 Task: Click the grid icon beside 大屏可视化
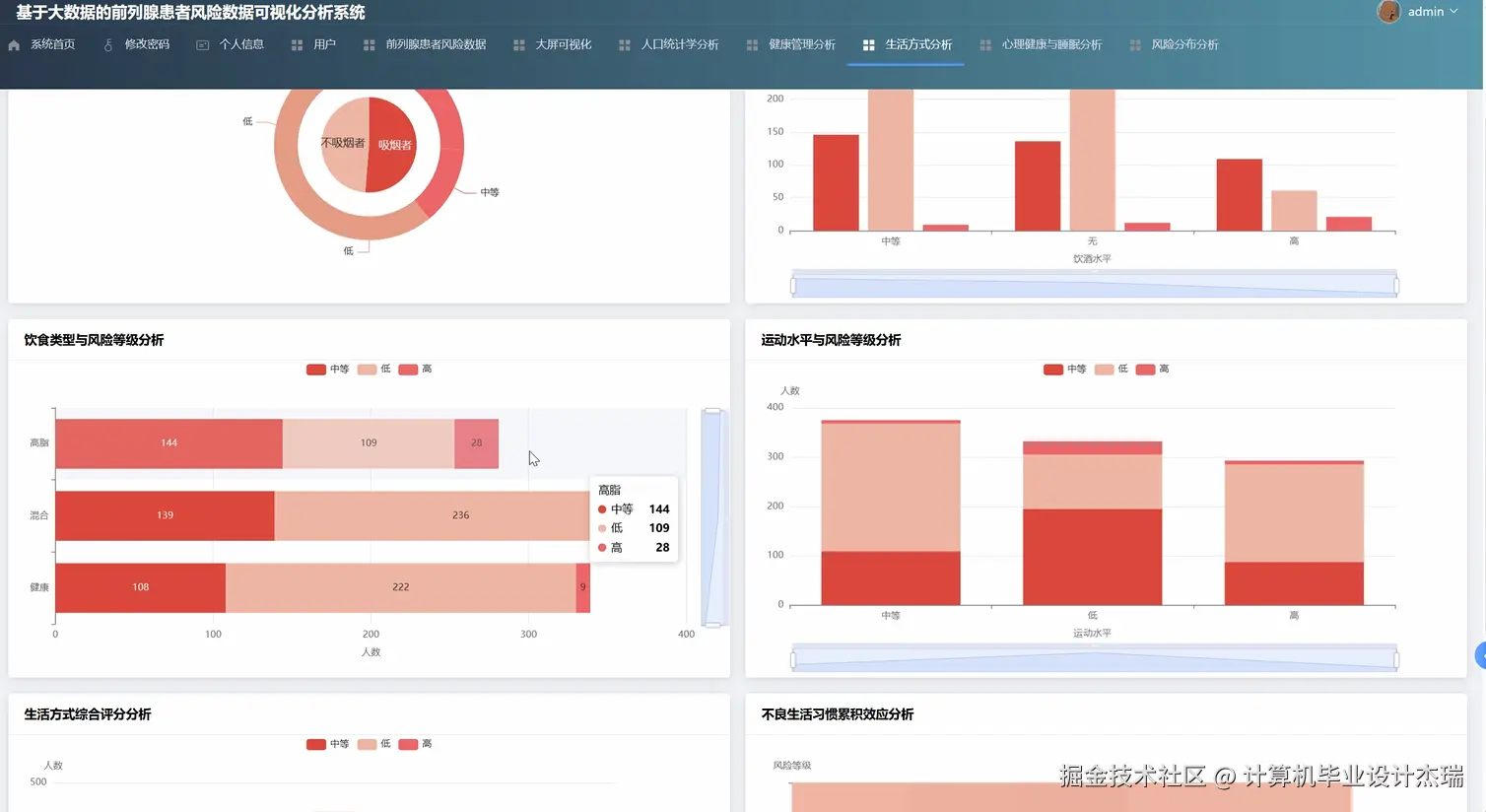click(x=519, y=45)
